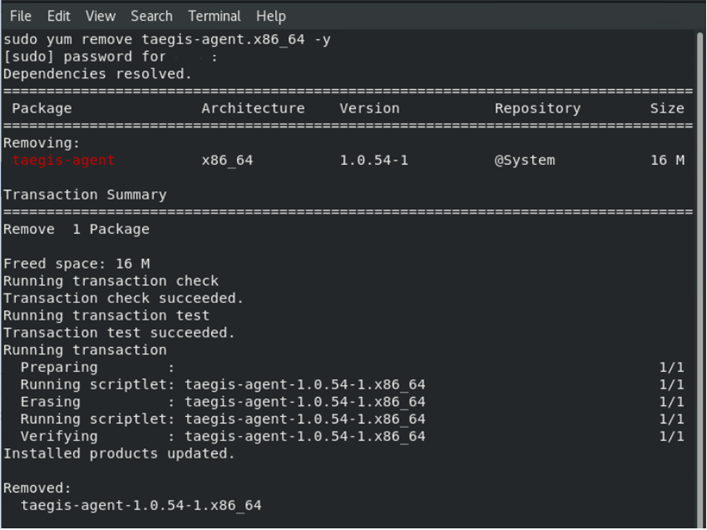Open the View menu
This screenshot has height=530, width=707.
tap(100, 16)
